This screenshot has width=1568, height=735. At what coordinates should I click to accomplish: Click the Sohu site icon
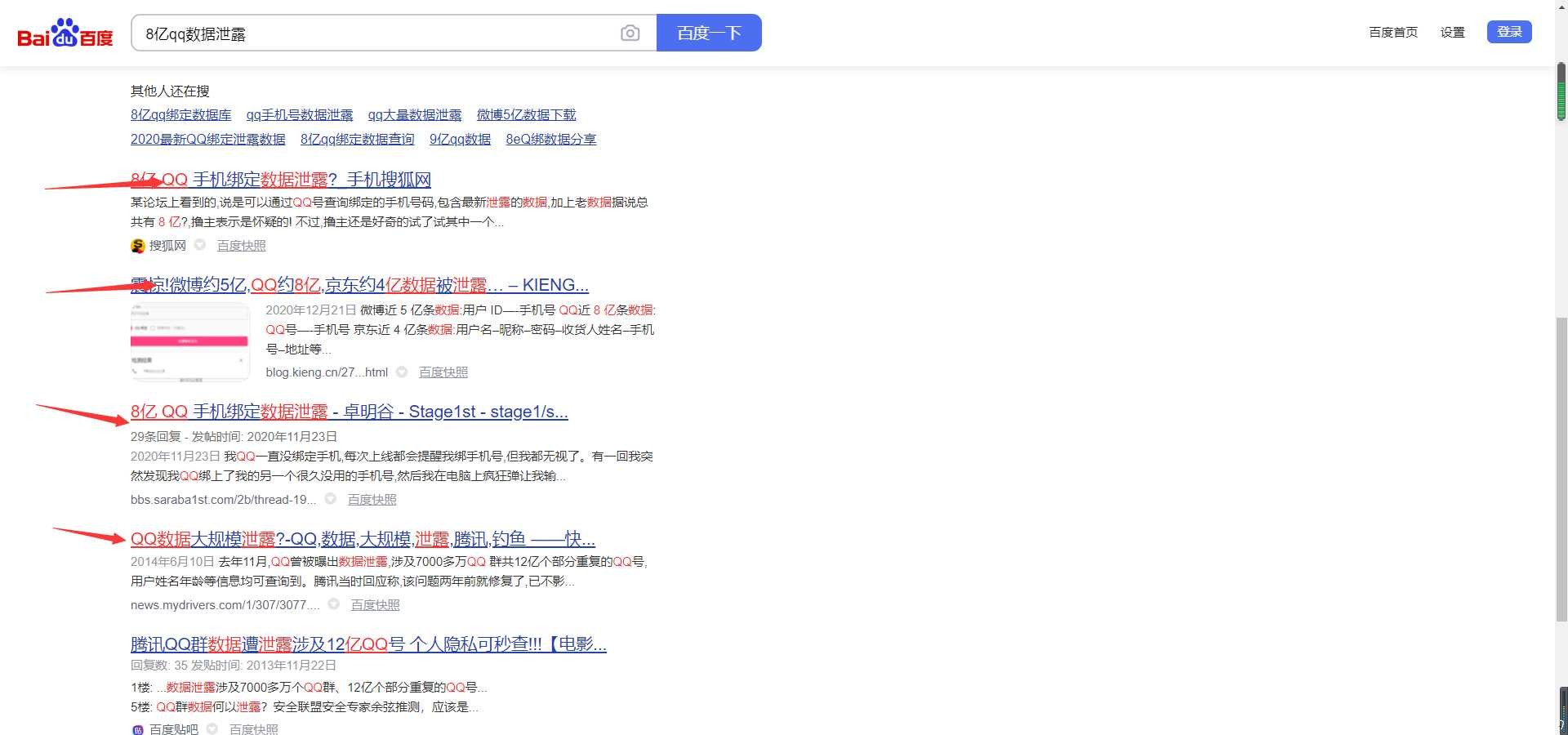(138, 246)
